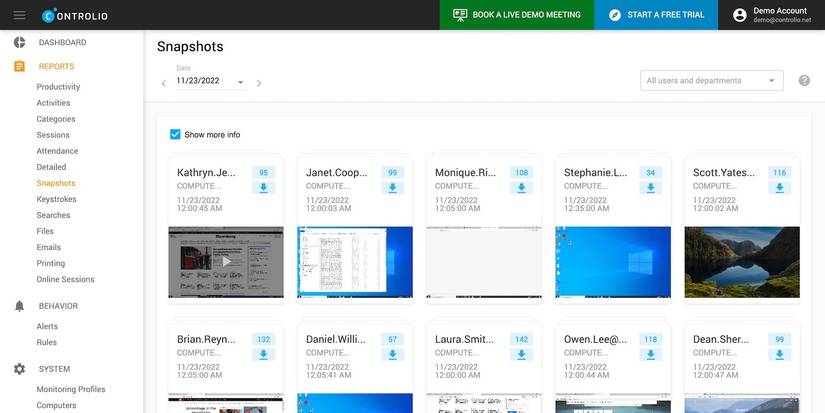
Task: Download Dean.Sher... snapshots
Action: click(x=779, y=355)
